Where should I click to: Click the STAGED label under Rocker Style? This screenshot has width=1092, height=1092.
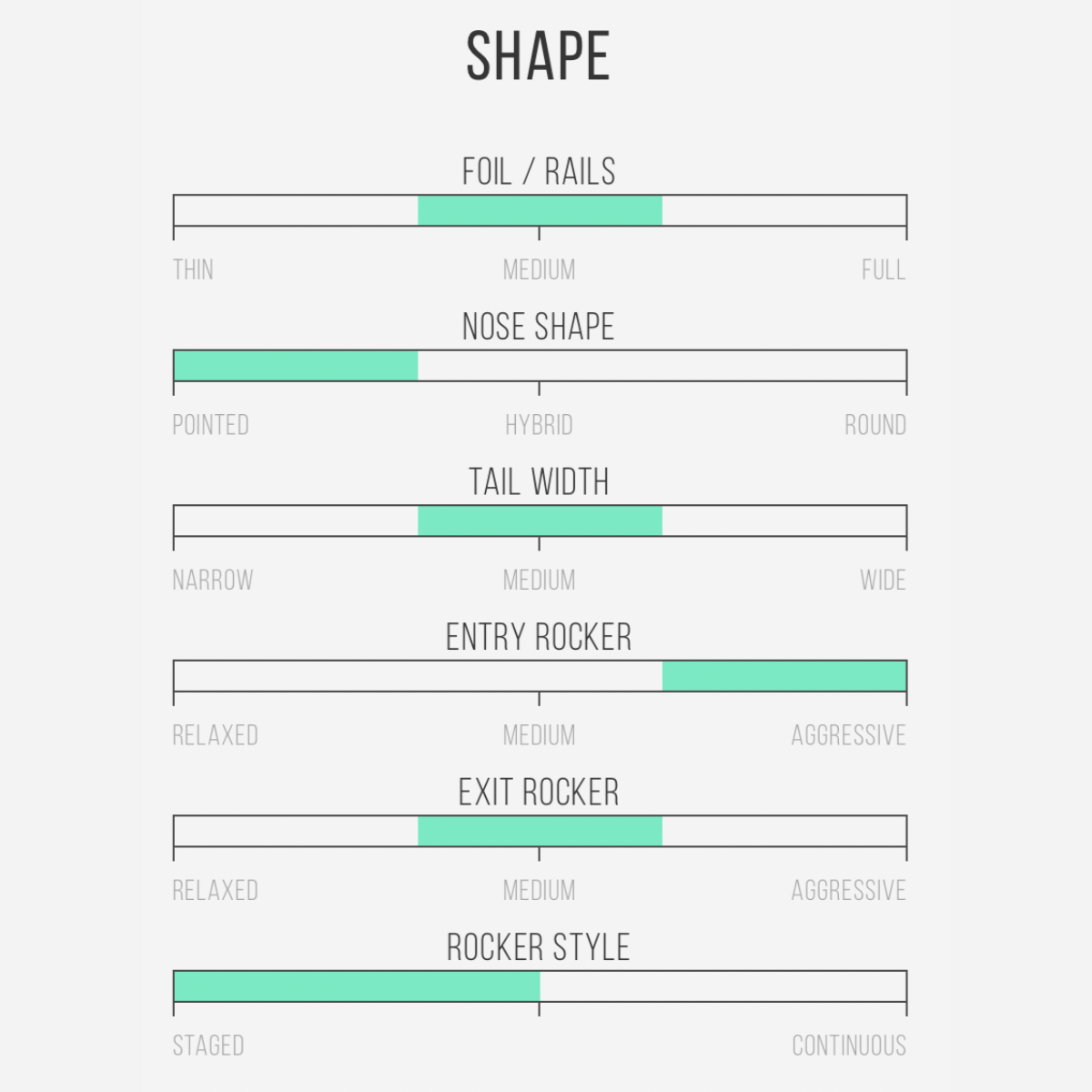208,1046
